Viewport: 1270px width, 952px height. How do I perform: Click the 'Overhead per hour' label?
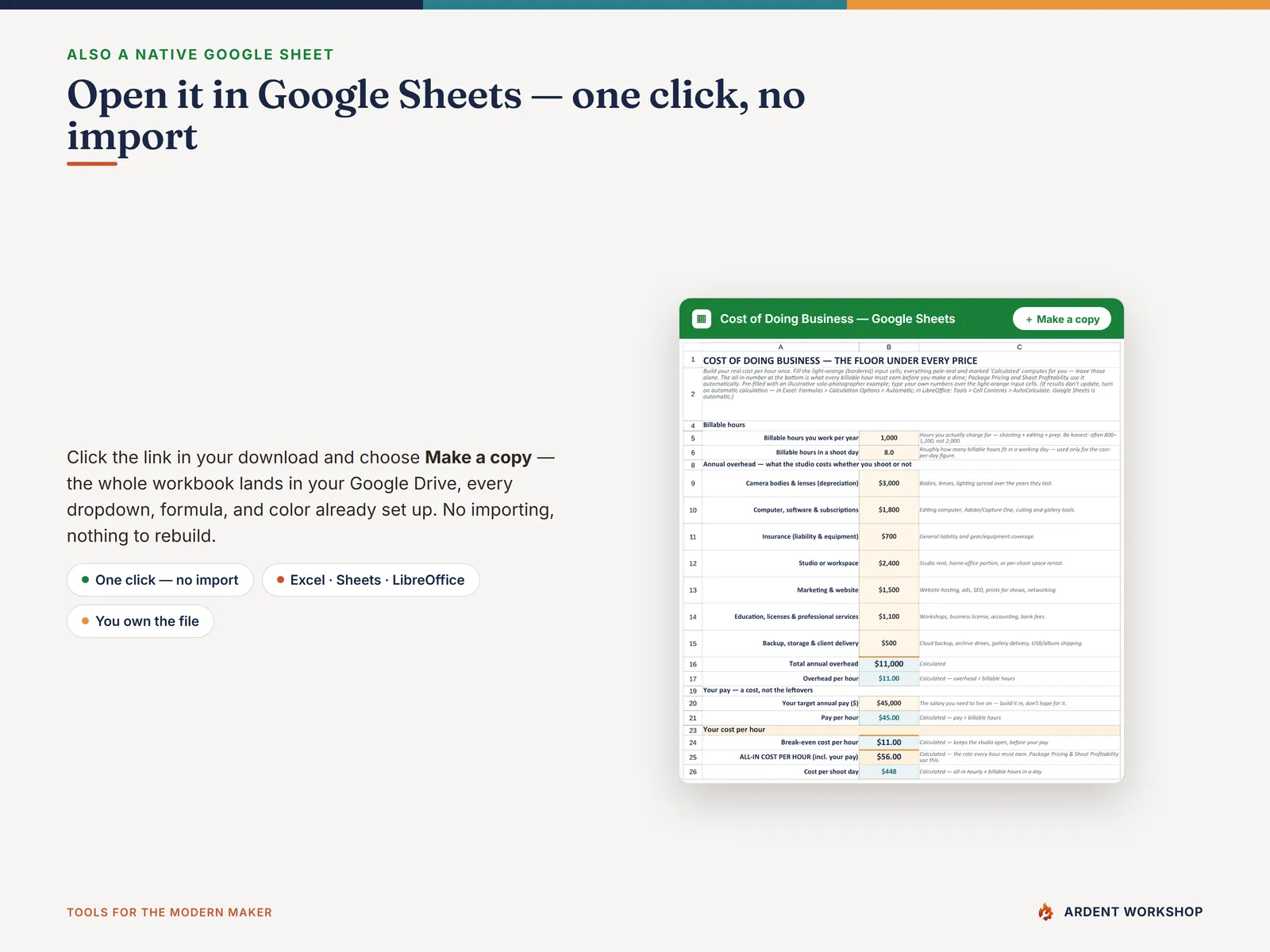830,678
